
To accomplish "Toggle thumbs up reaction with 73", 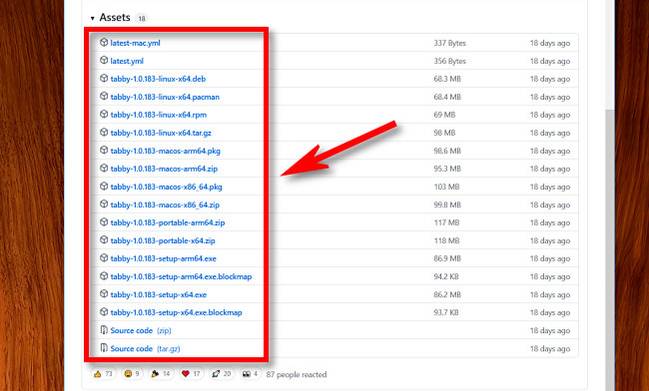I will click(103, 374).
